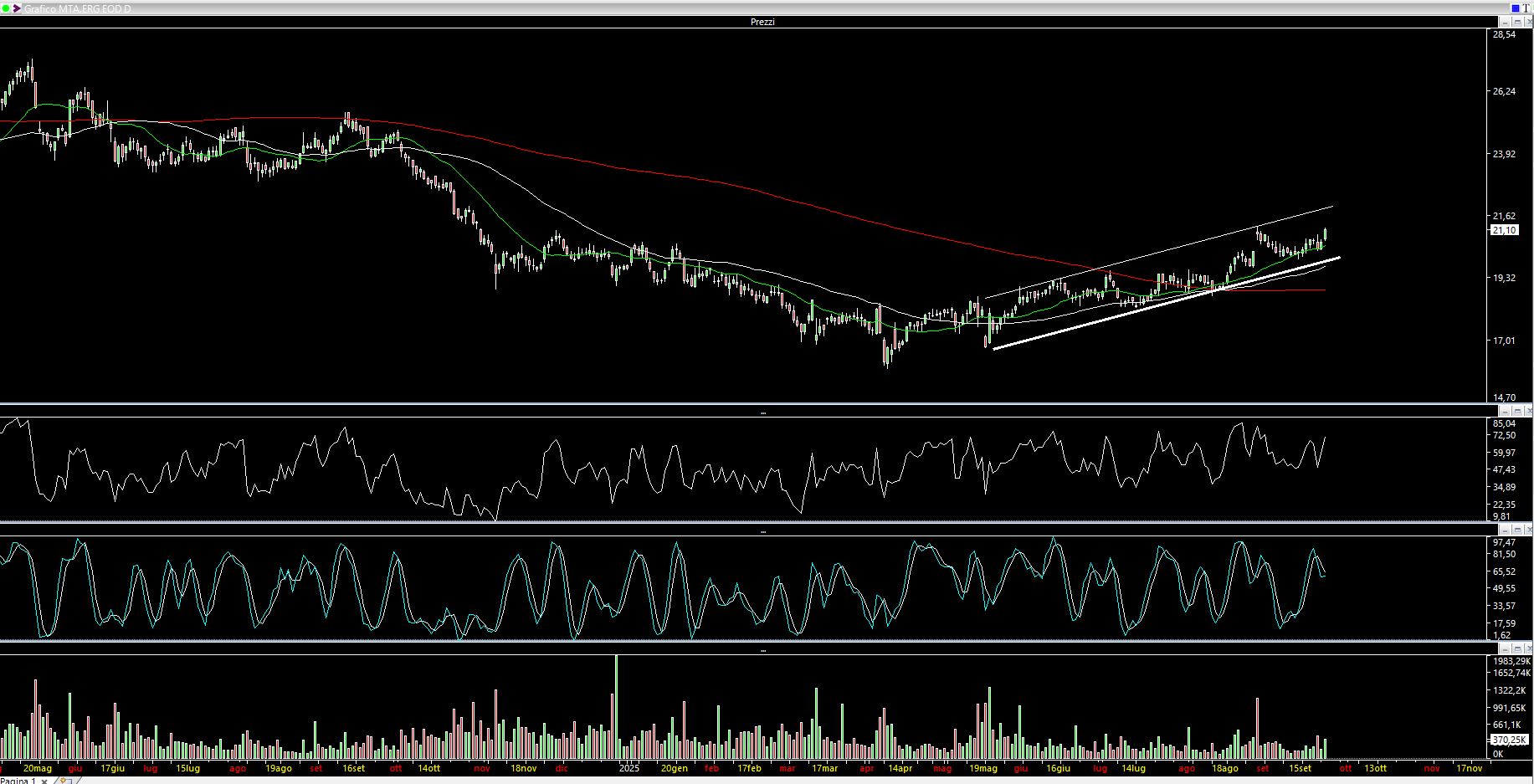
Task: Minimize the volume panel
Action: click(1506, 649)
